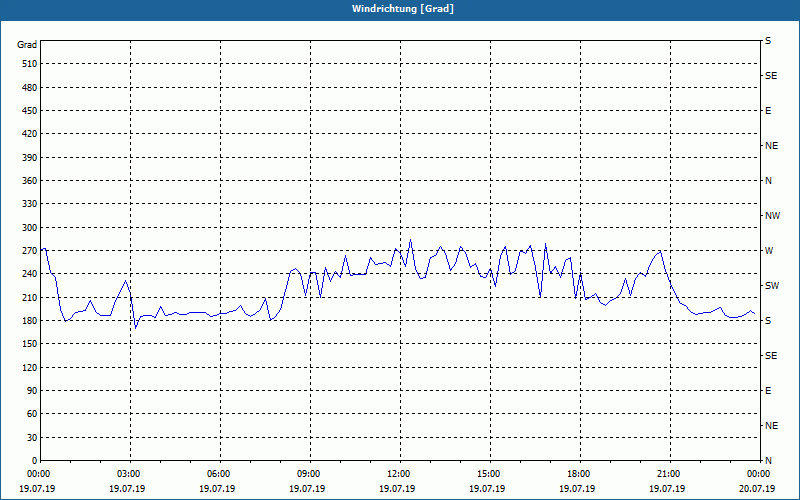Click the 450 y-axis value

30,111
